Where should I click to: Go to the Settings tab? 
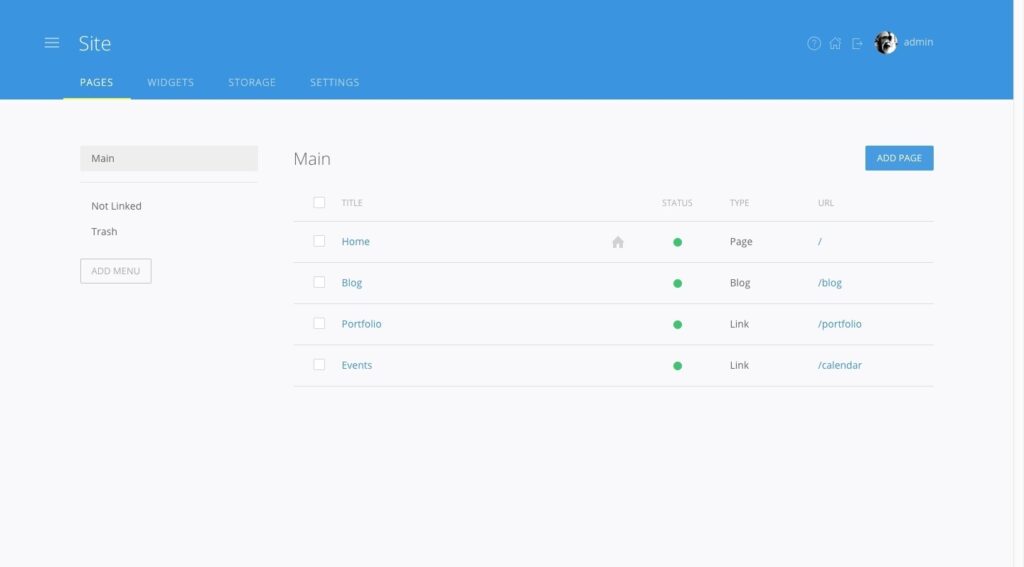334,82
